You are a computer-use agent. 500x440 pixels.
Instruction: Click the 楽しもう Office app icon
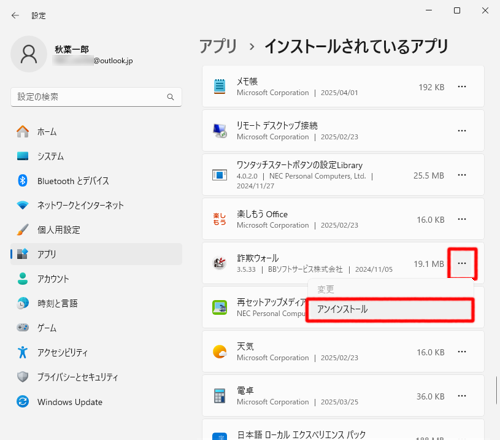[x=220, y=219]
